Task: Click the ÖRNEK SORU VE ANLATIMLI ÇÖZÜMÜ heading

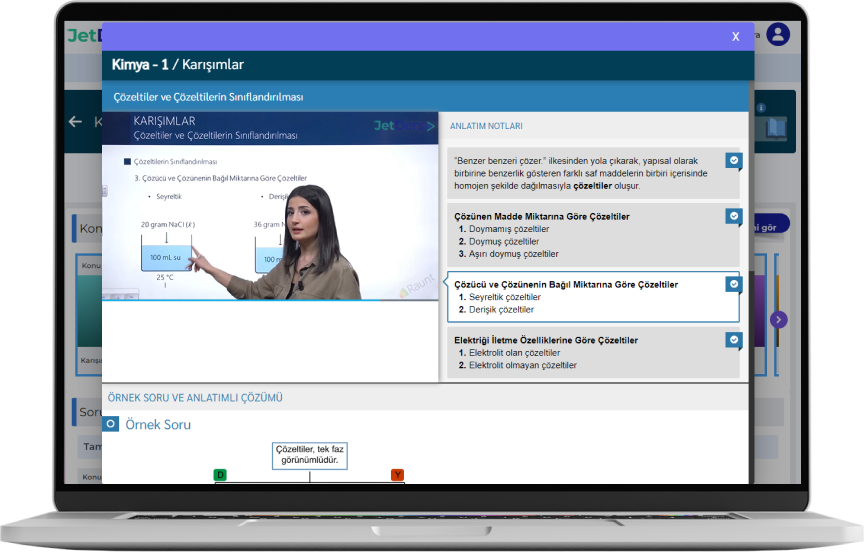Action: (195, 398)
